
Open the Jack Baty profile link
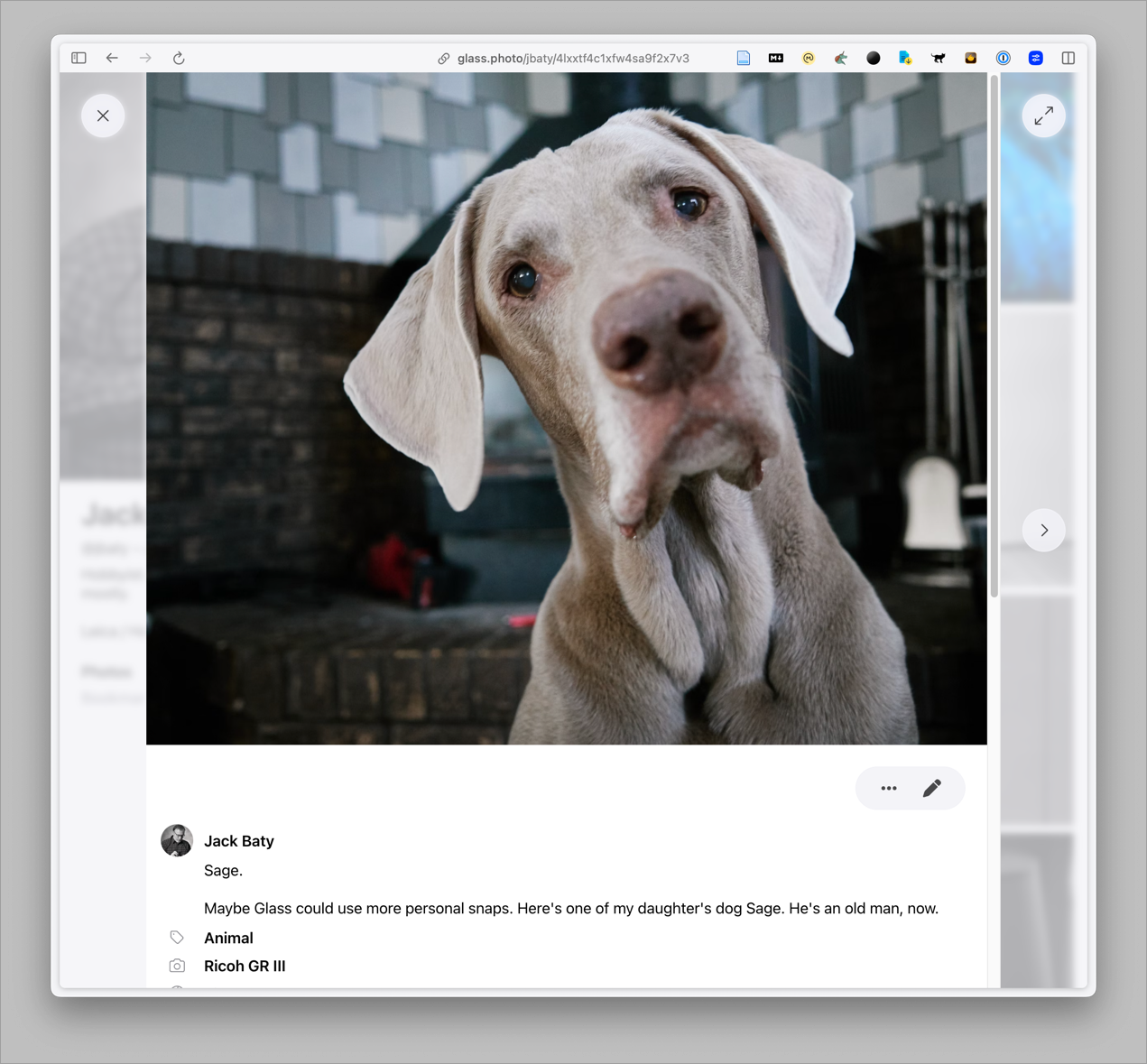[x=239, y=841]
